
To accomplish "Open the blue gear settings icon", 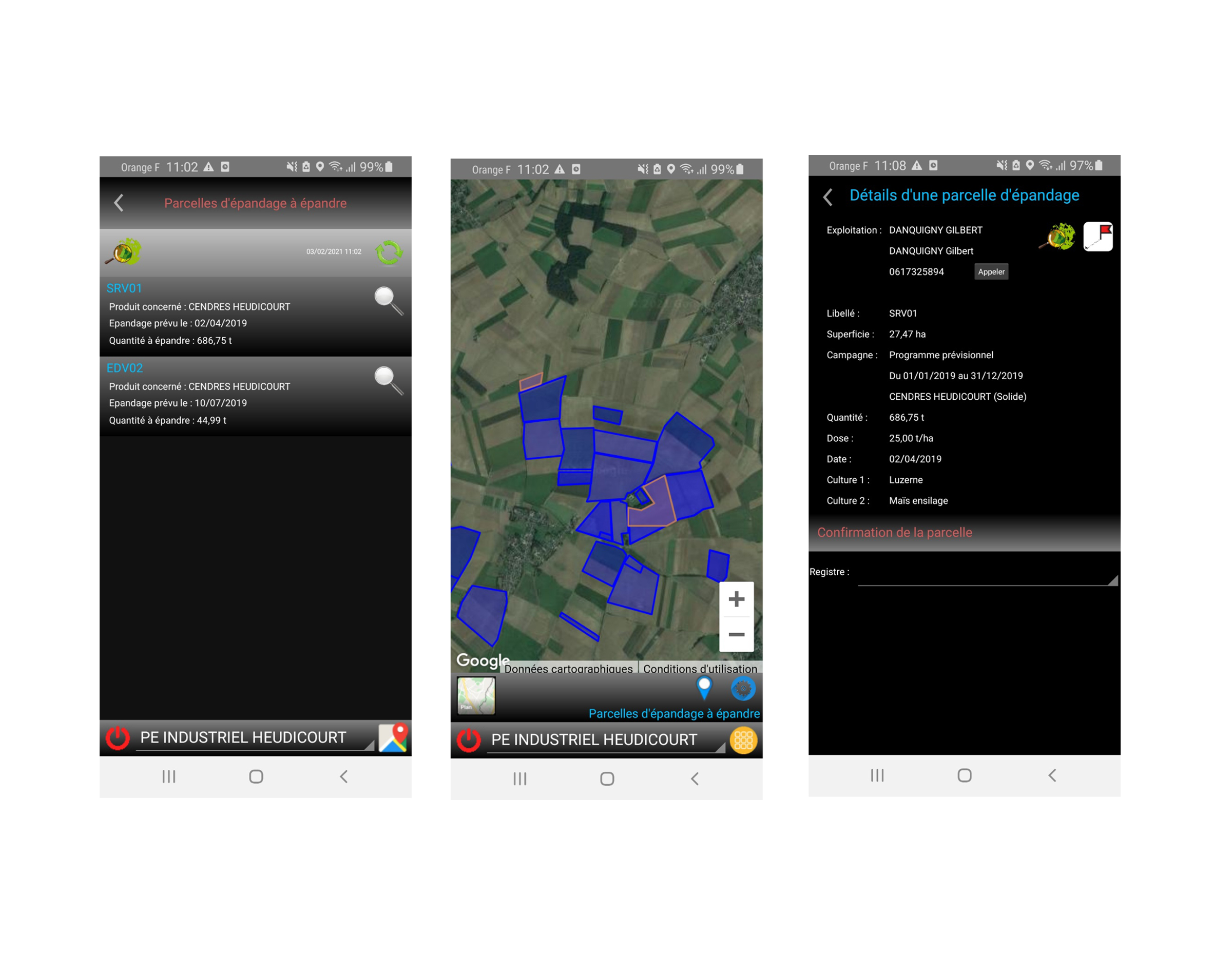I will (742, 689).
